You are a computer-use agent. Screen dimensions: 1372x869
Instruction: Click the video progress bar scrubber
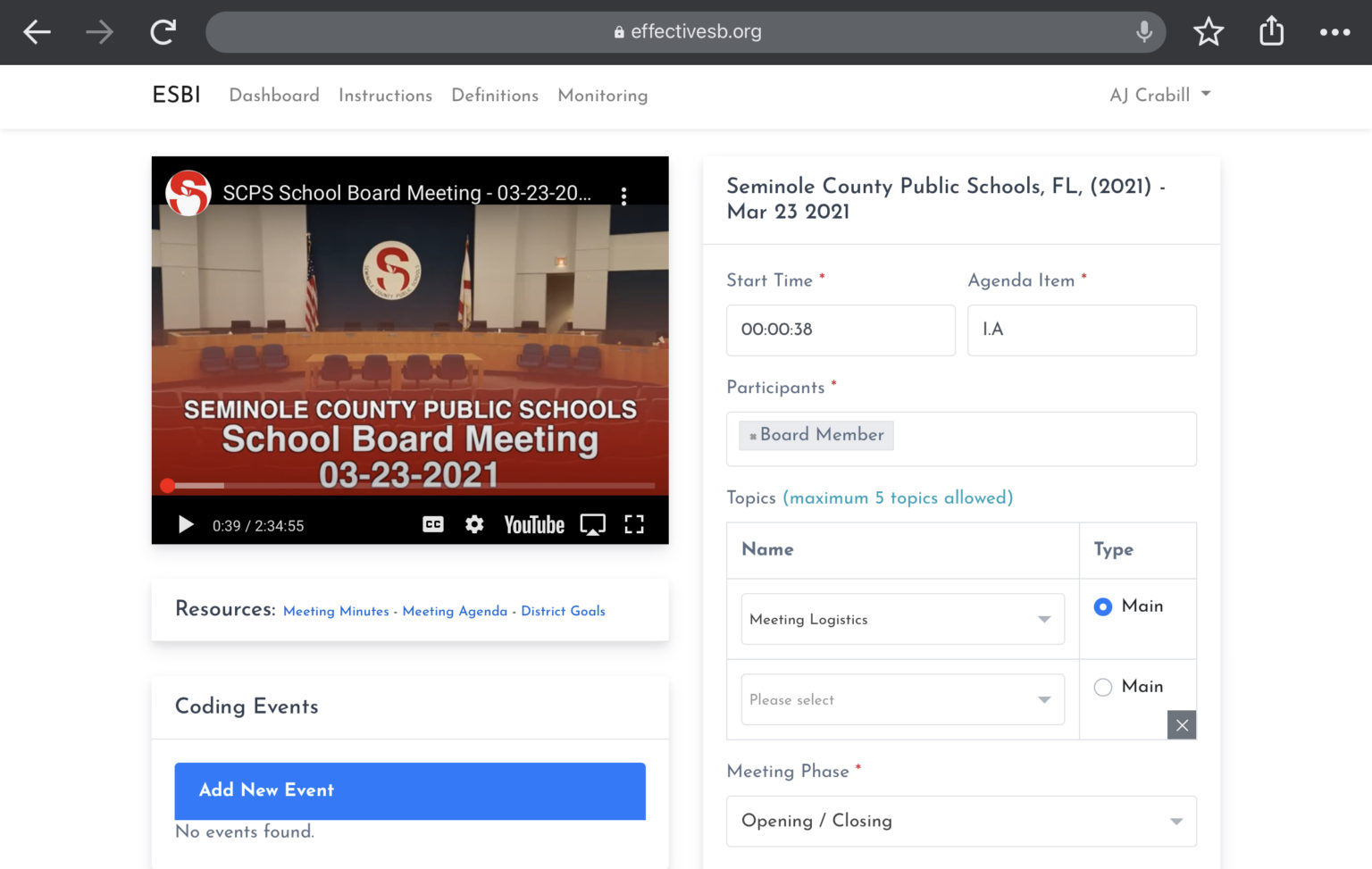[x=168, y=486]
